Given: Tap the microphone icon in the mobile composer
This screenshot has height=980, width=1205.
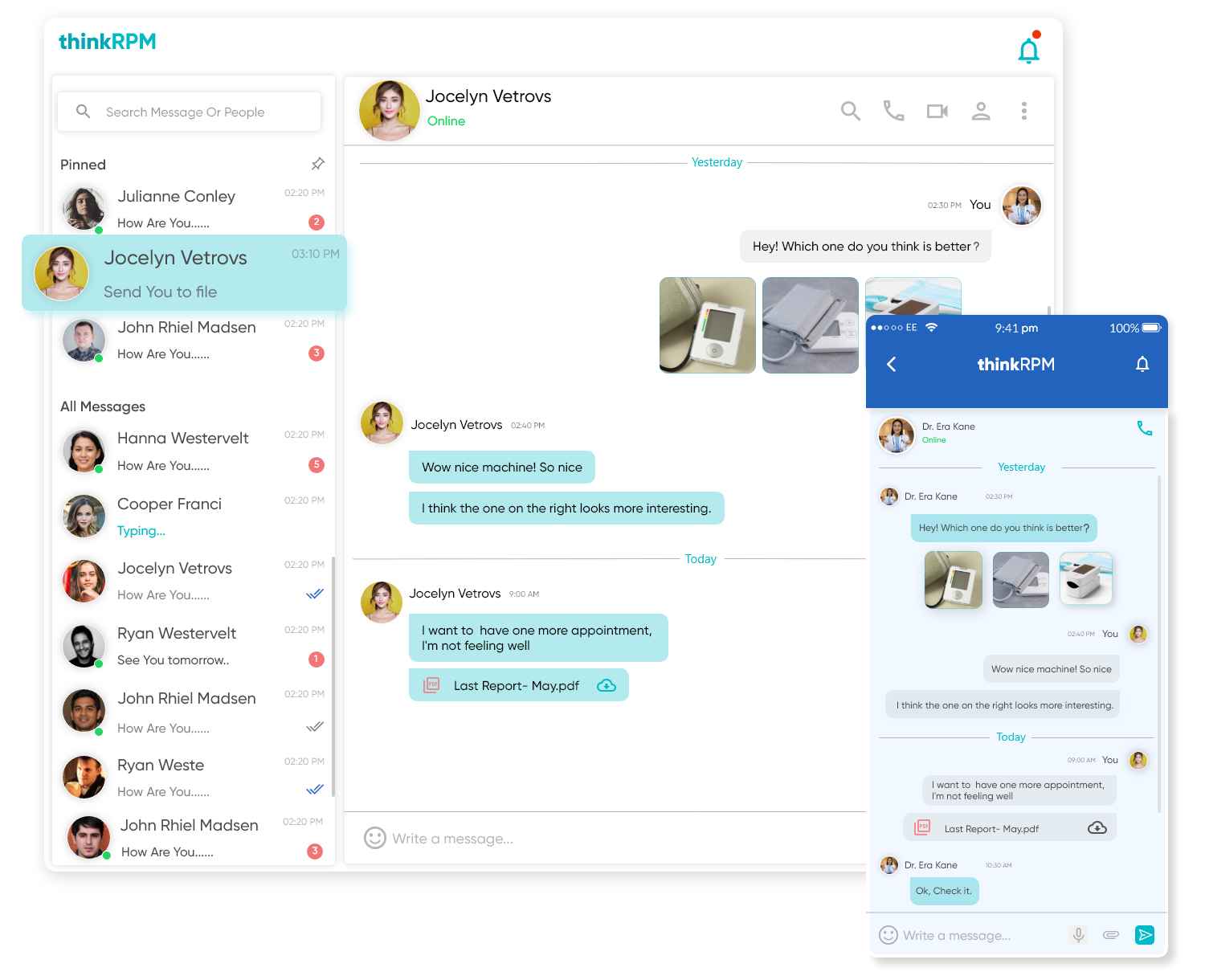Looking at the screenshot, I should (1078, 935).
